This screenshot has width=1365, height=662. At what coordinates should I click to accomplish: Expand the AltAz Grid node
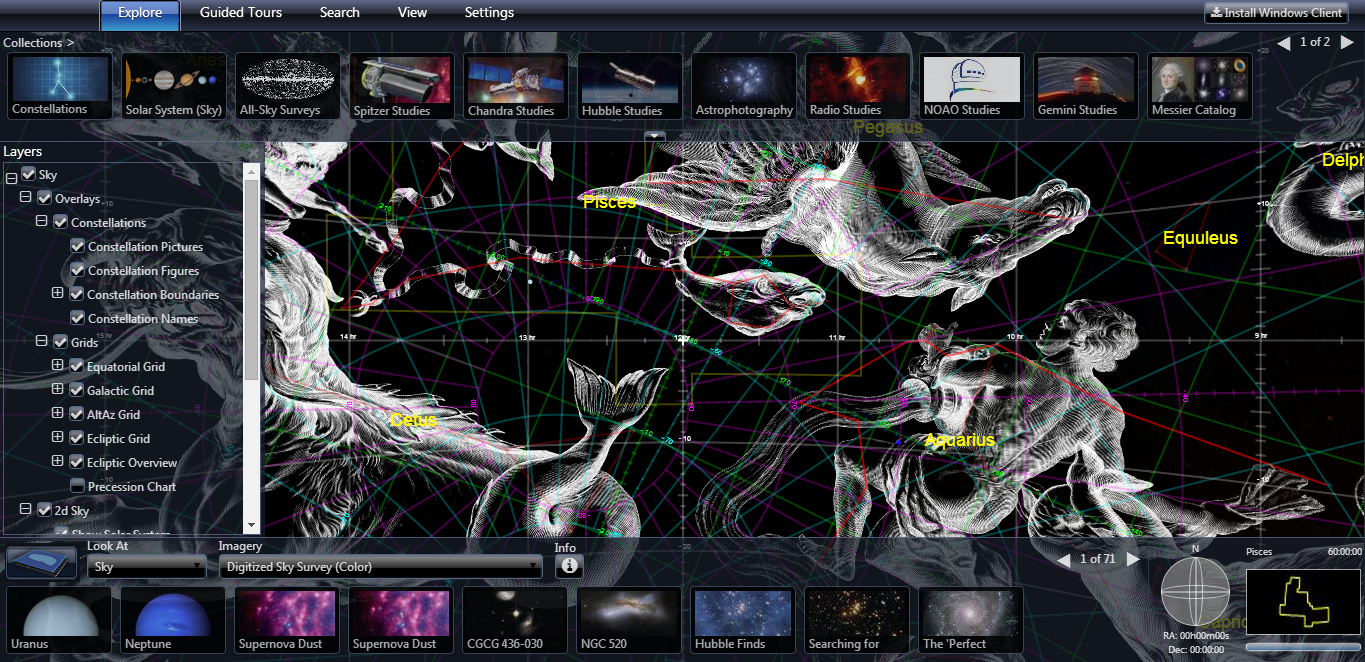point(57,413)
